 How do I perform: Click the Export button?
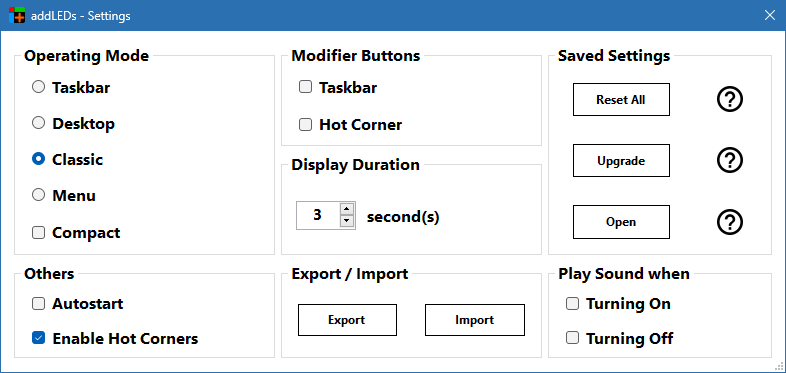tap(347, 320)
